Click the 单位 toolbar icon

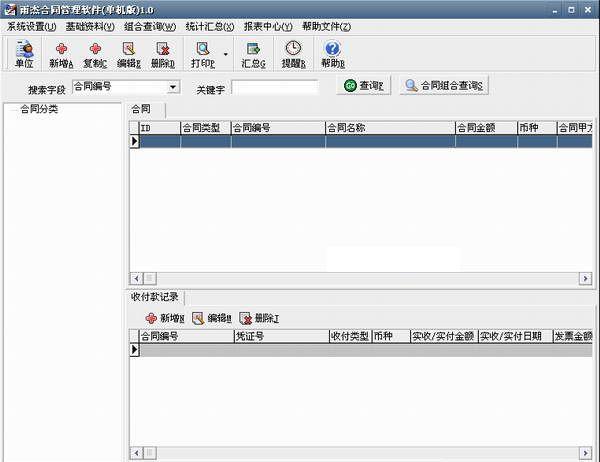tap(23, 53)
